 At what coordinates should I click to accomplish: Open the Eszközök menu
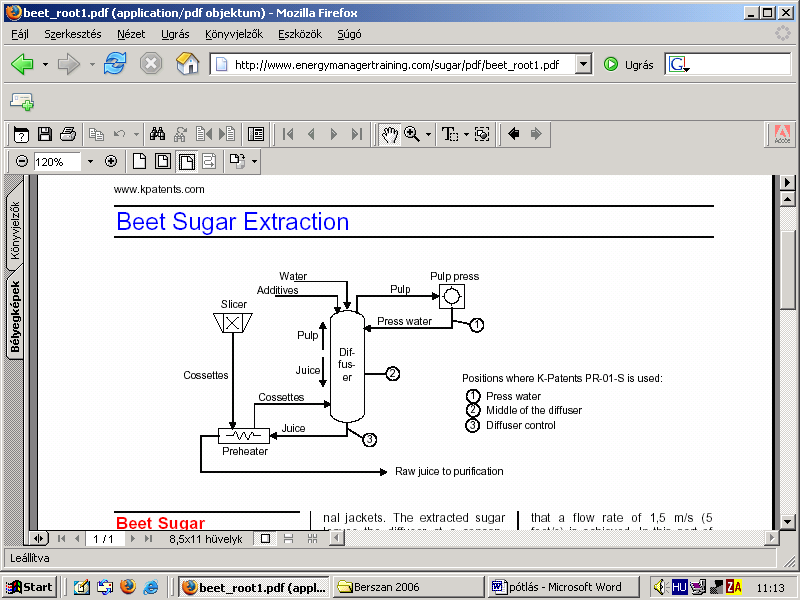click(300, 34)
